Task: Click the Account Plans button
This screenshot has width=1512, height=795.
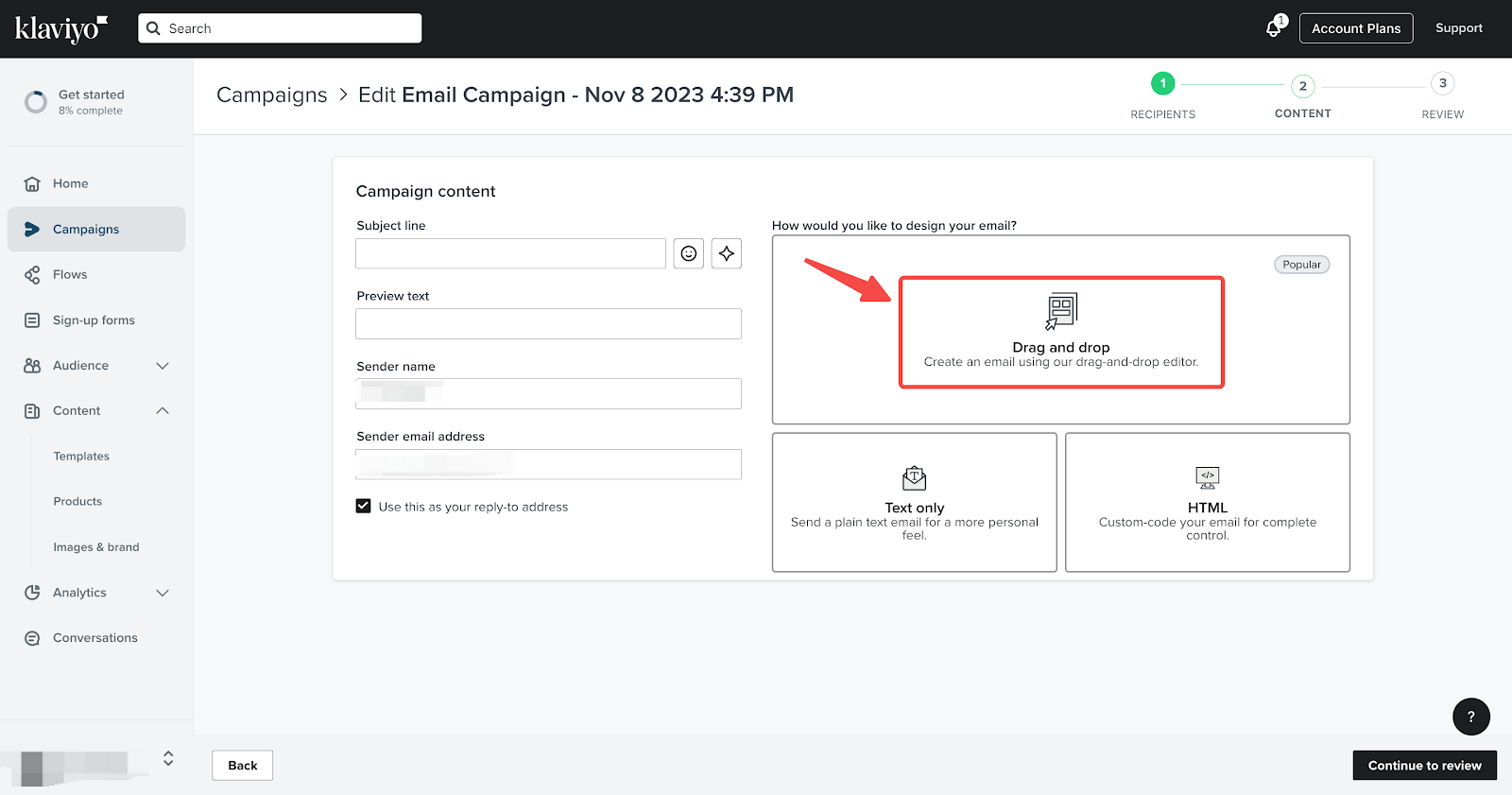Action: pos(1356,28)
